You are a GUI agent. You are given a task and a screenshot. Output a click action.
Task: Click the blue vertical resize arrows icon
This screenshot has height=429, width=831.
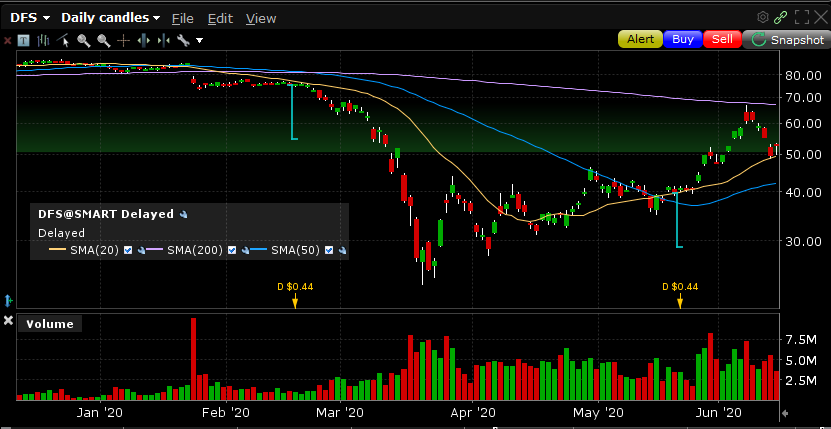(x=8, y=301)
